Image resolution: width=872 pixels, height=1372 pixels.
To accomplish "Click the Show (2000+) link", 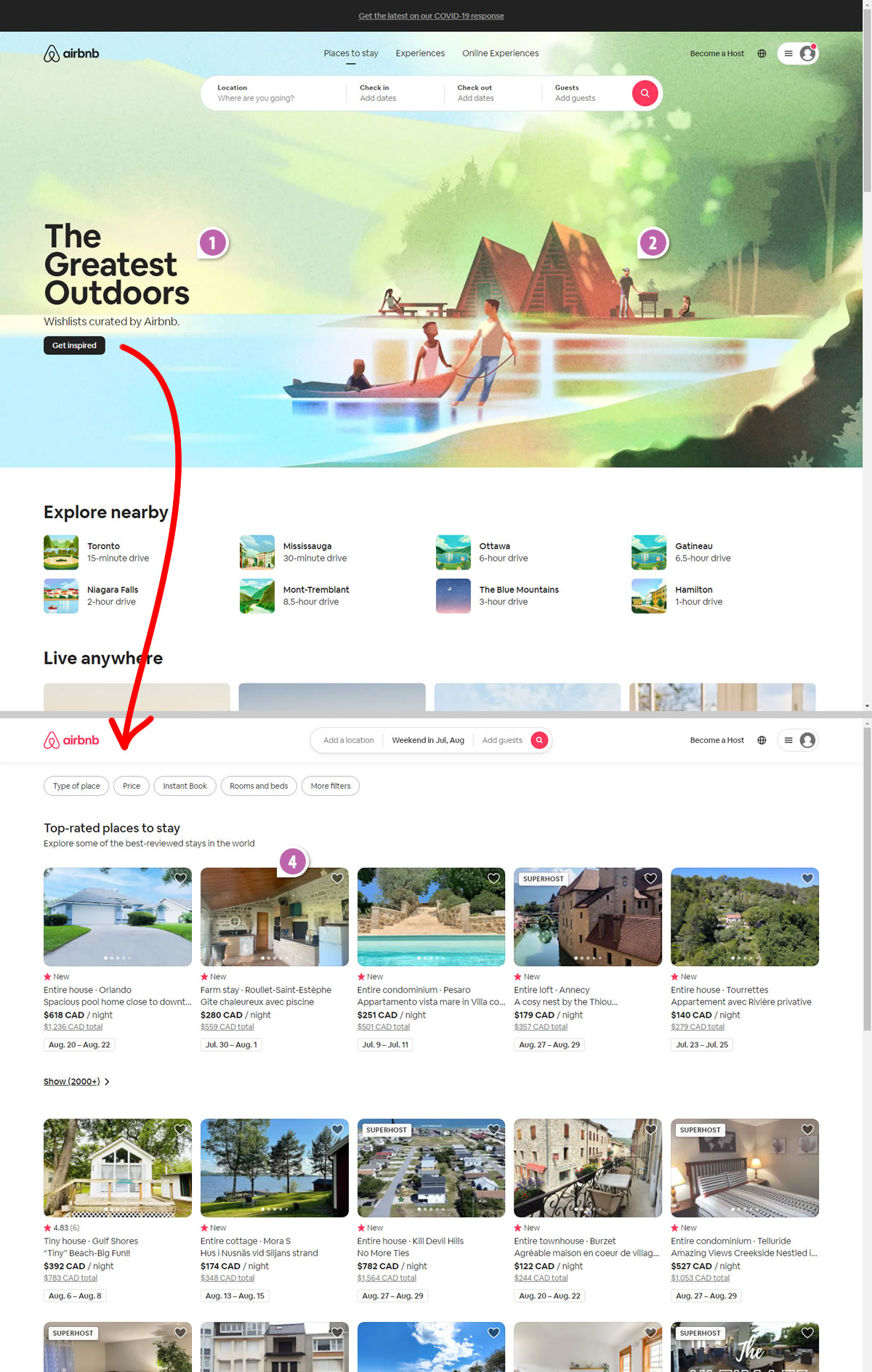I will 72,1081.
